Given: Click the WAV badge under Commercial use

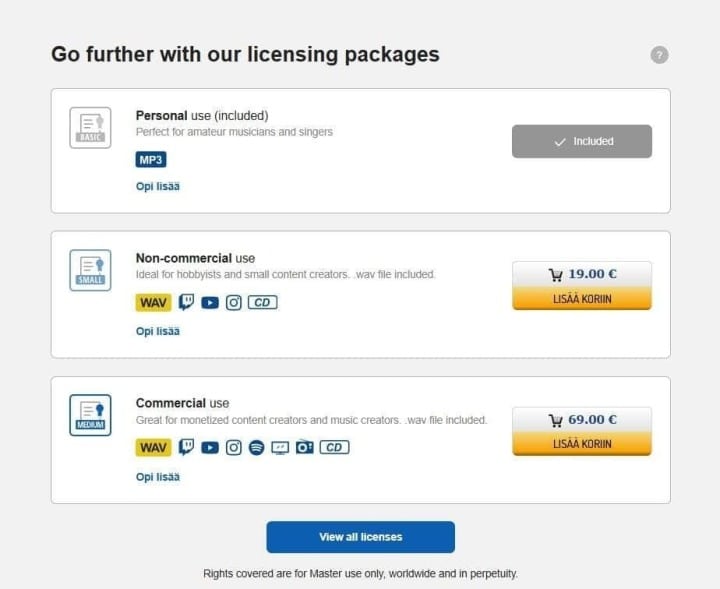Looking at the screenshot, I should pyautogui.click(x=153, y=447).
